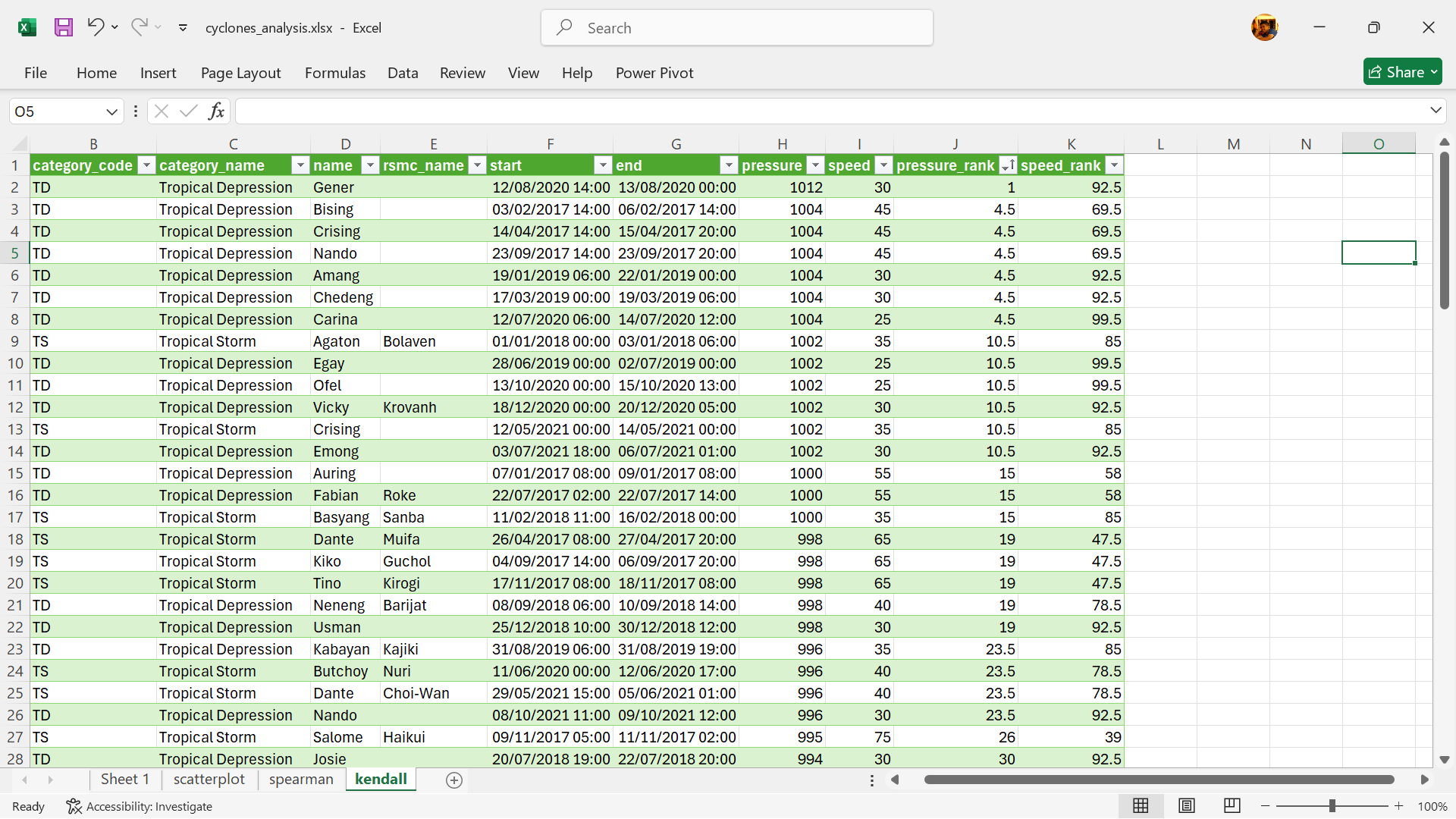Screen dimensions: 1456x819
Task: Click the horizontal scrollbar thumb
Action: pyautogui.click(x=1159, y=780)
